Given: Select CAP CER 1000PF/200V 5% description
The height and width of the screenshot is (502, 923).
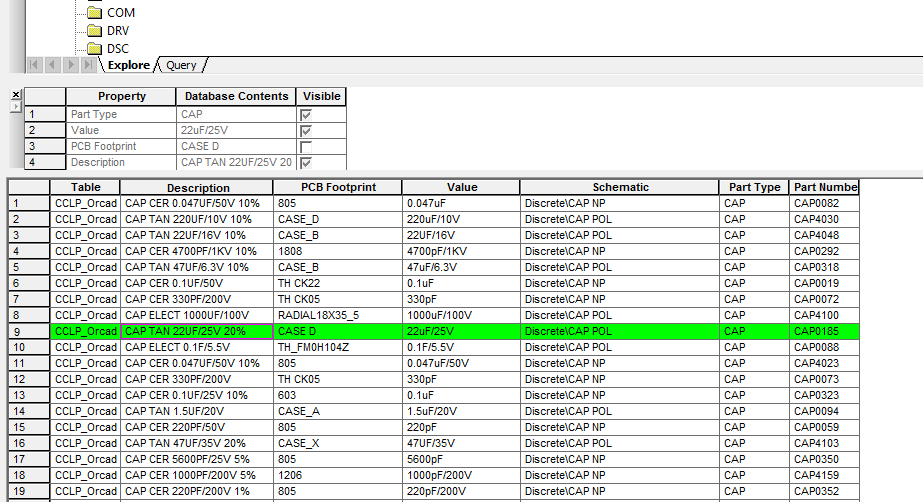Looking at the screenshot, I should (197, 475).
